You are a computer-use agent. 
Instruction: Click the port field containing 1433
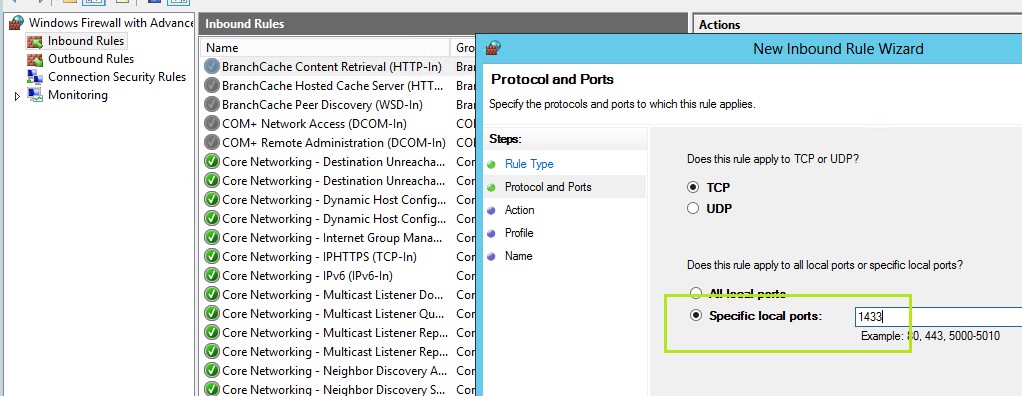coord(938,317)
